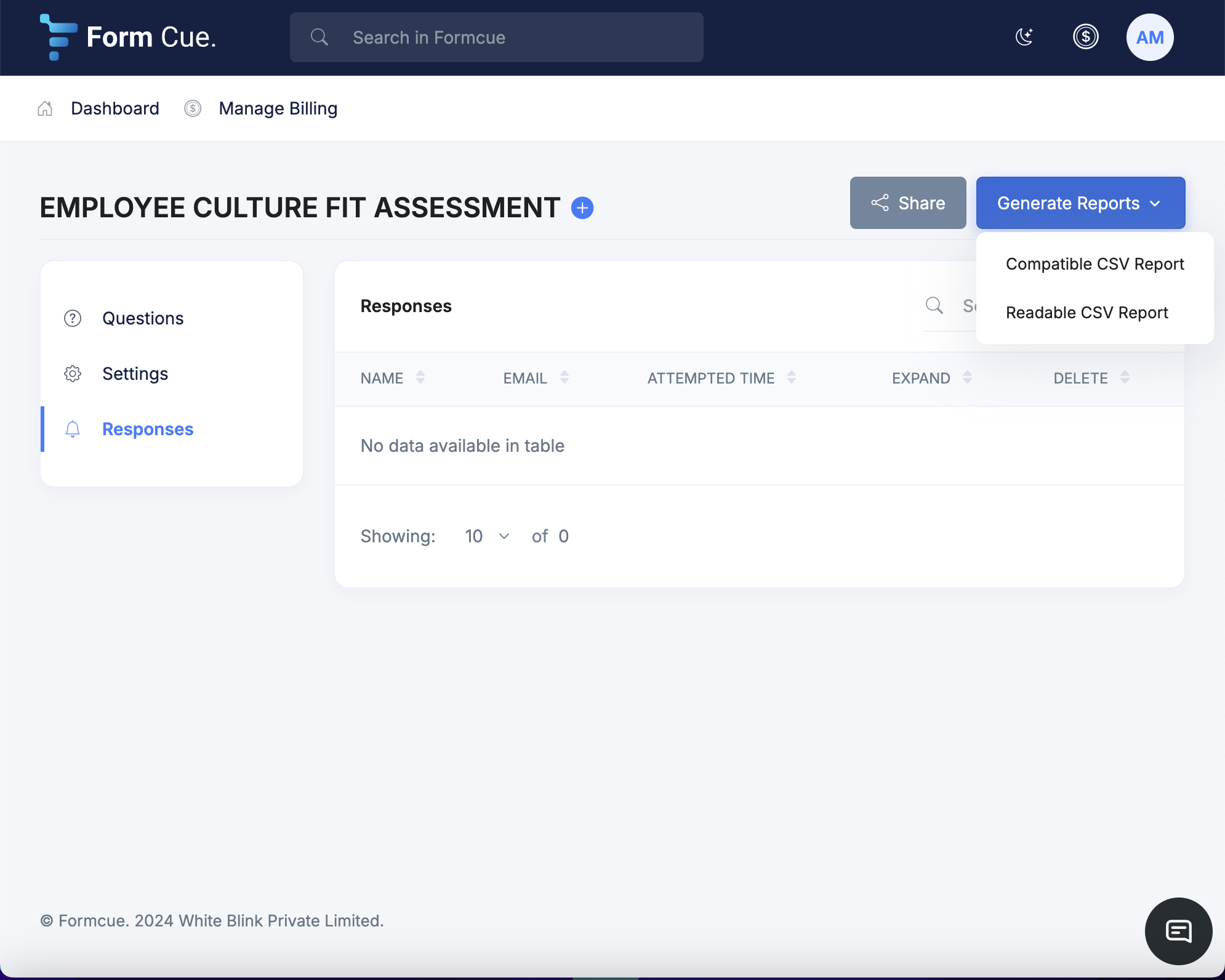Select Compatible CSV Report option
Image resolution: width=1225 pixels, height=980 pixels.
(x=1094, y=264)
